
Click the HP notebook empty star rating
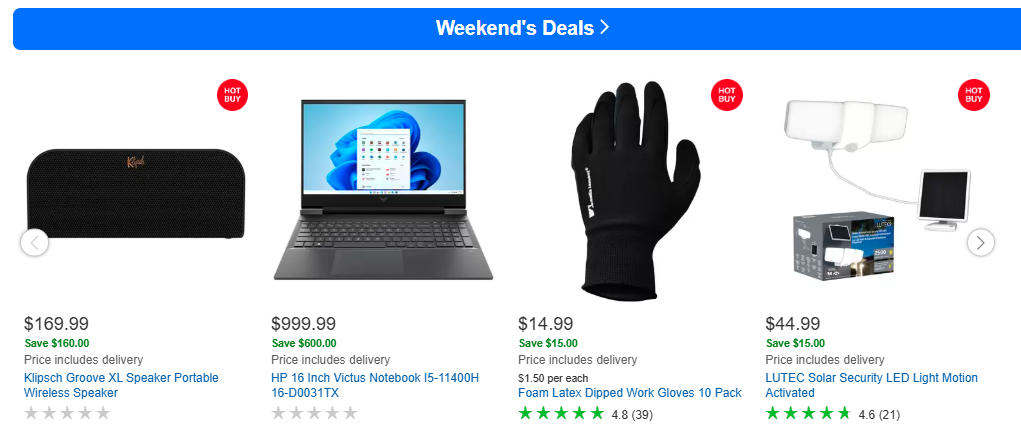pos(314,414)
